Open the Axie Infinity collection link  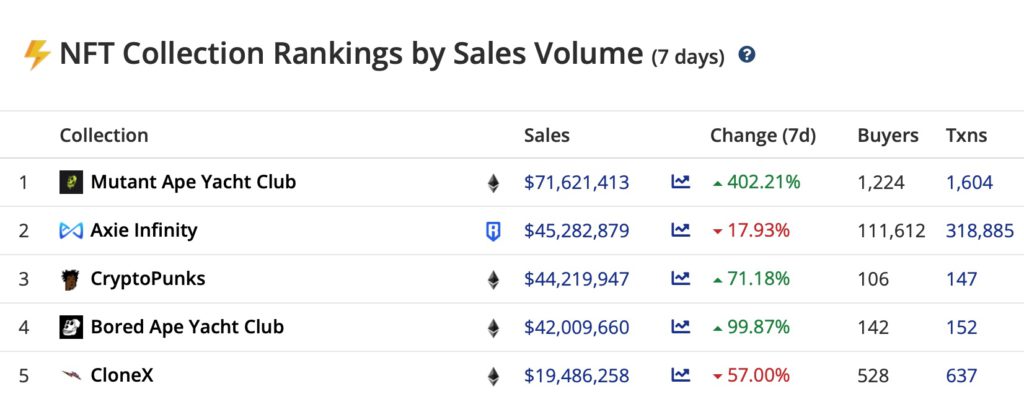tap(144, 230)
